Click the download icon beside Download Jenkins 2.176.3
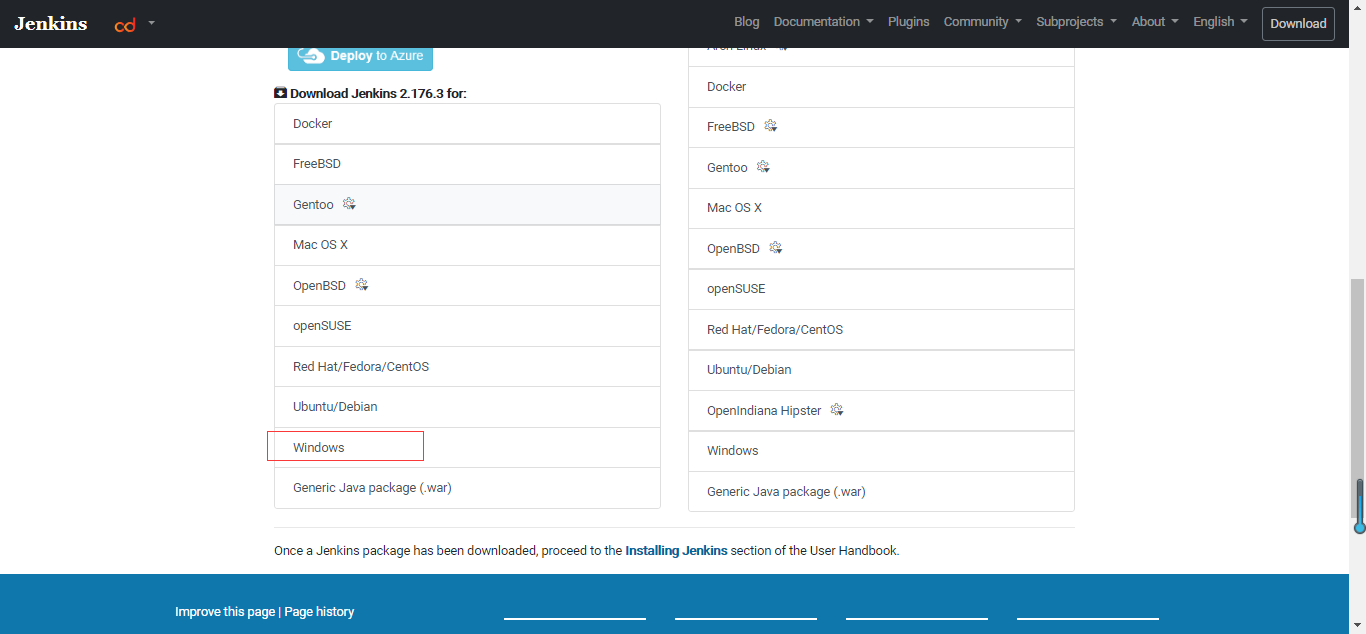The width and height of the screenshot is (1366, 634). click(x=281, y=93)
